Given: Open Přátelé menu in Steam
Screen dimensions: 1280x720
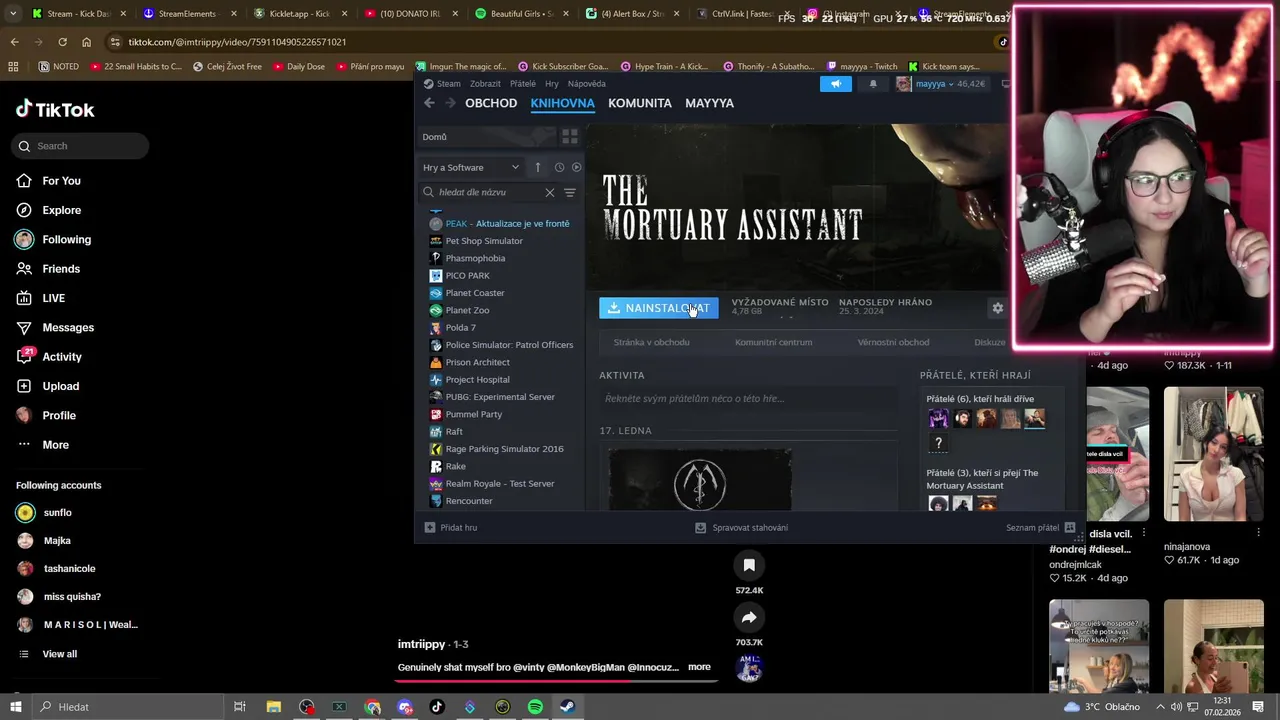Looking at the screenshot, I should [x=523, y=84].
